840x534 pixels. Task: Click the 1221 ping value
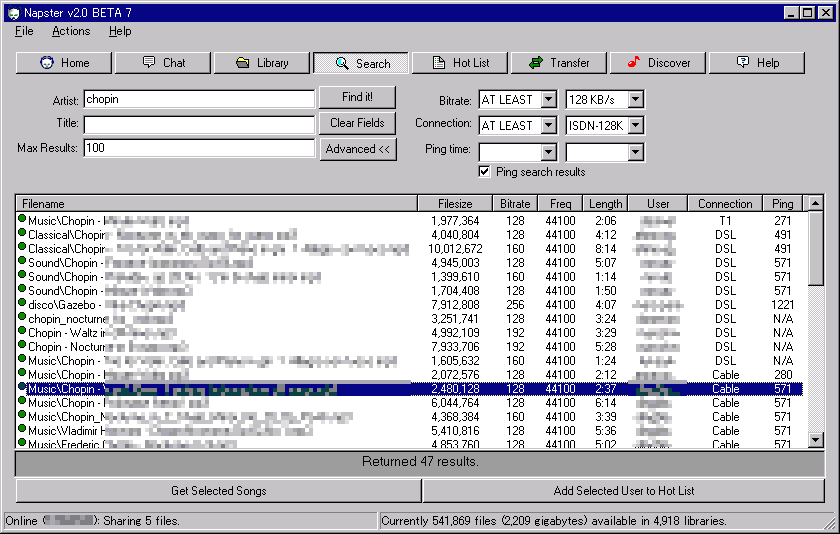pyautogui.click(x=783, y=305)
